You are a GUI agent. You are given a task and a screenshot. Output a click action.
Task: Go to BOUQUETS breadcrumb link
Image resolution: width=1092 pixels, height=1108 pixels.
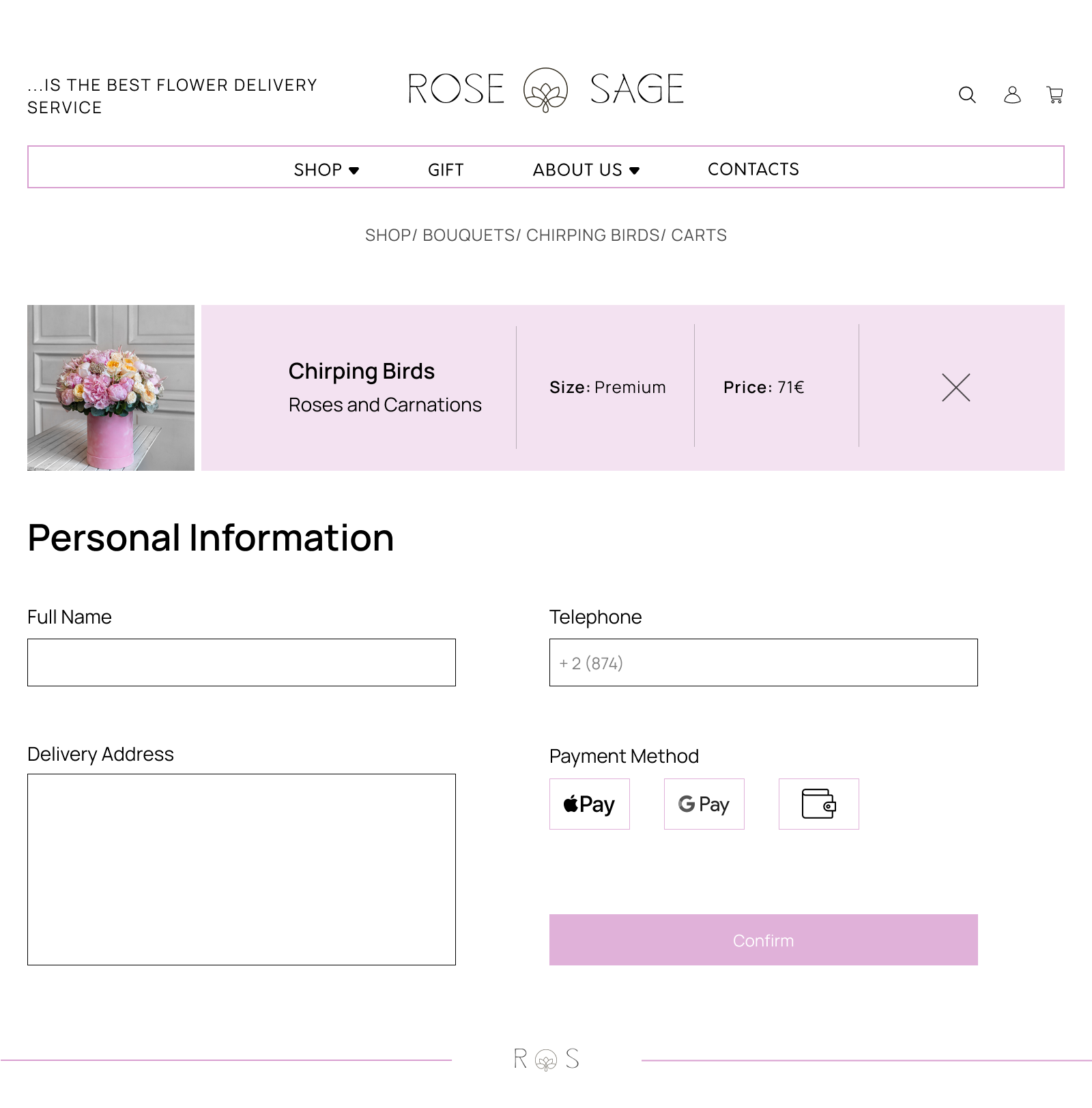(x=468, y=235)
